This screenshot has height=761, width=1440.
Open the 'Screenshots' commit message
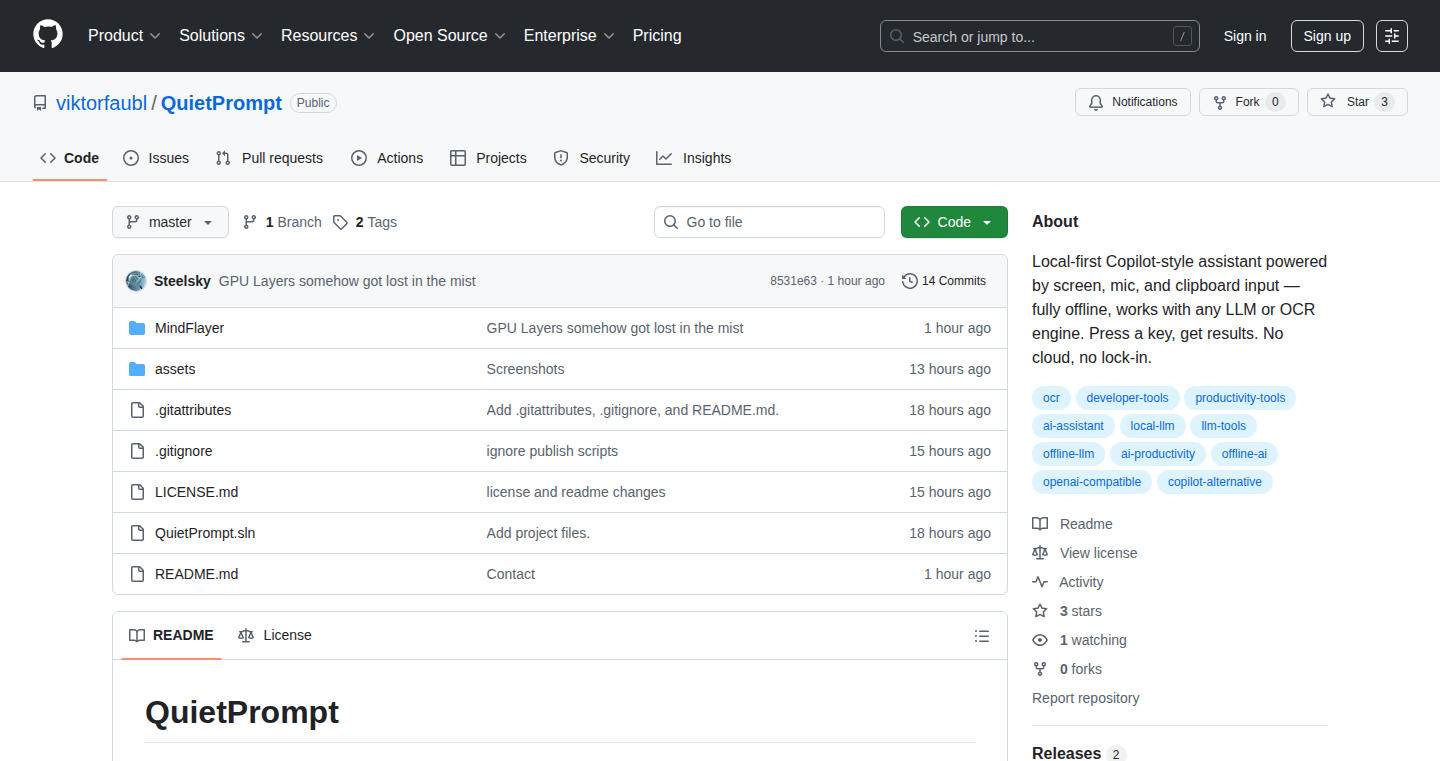(525, 369)
